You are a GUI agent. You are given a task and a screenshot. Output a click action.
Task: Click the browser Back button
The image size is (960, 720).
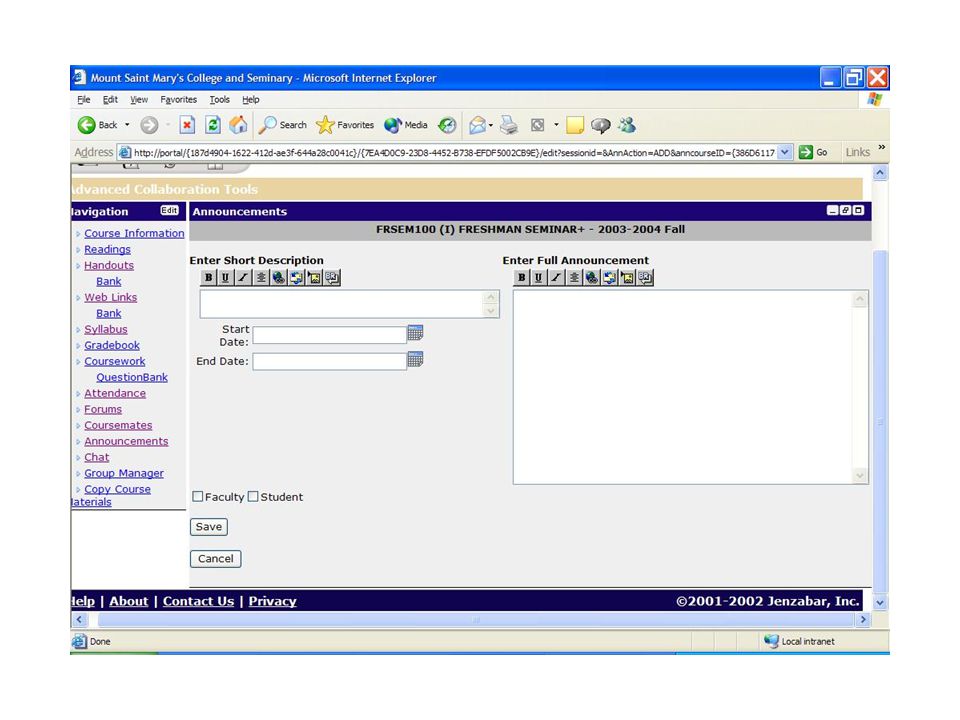coord(98,125)
